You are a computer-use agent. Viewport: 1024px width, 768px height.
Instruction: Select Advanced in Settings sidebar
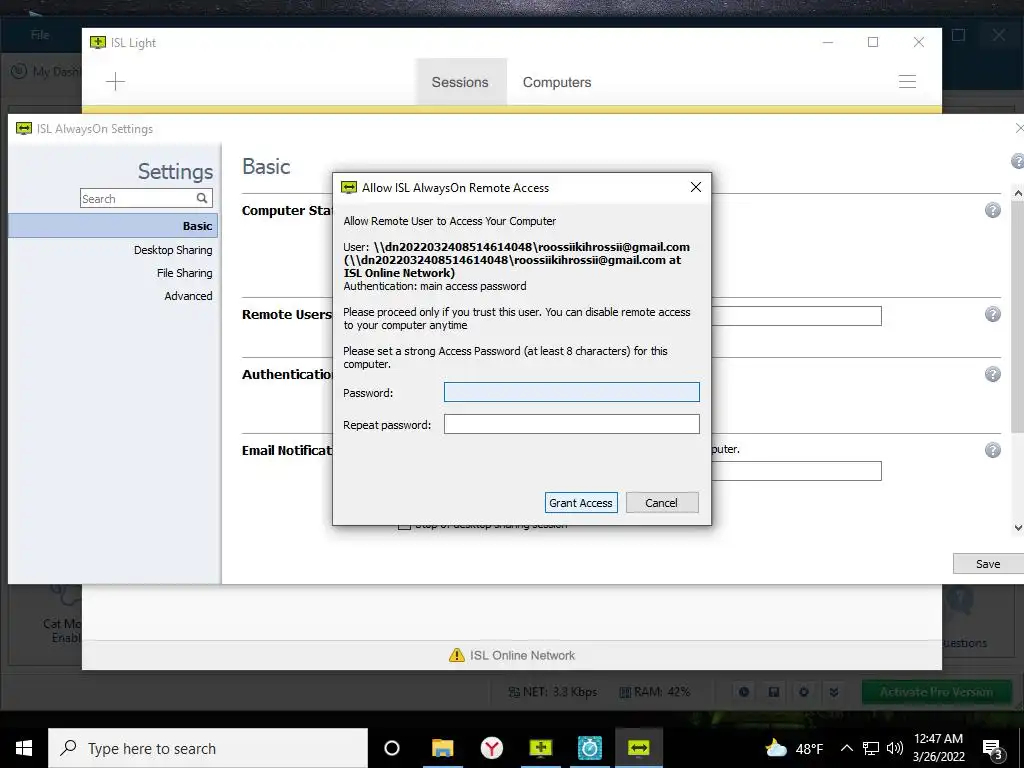click(x=188, y=296)
